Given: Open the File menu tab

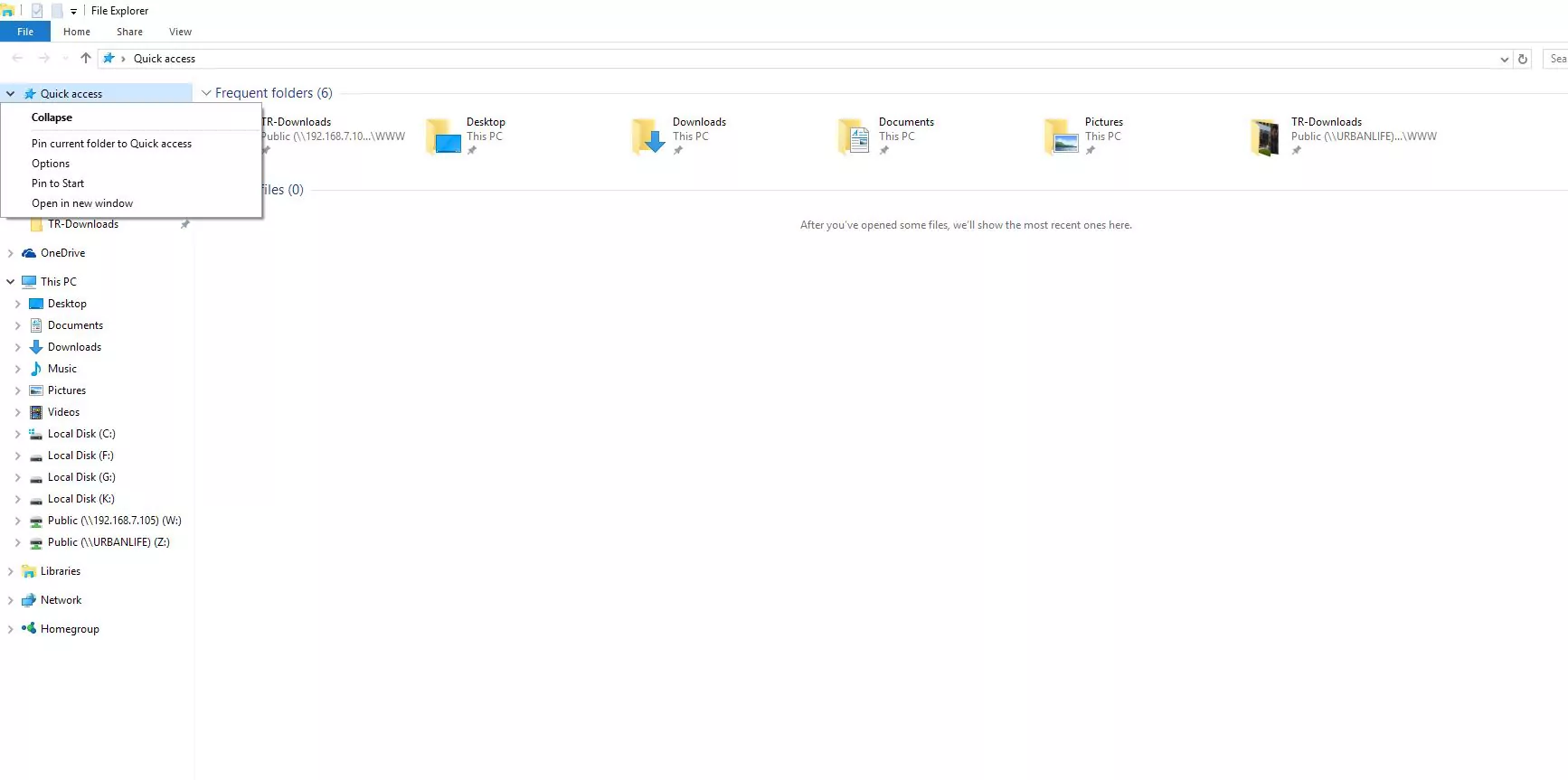Looking at the screenshot, I should (x=25, y=32).
